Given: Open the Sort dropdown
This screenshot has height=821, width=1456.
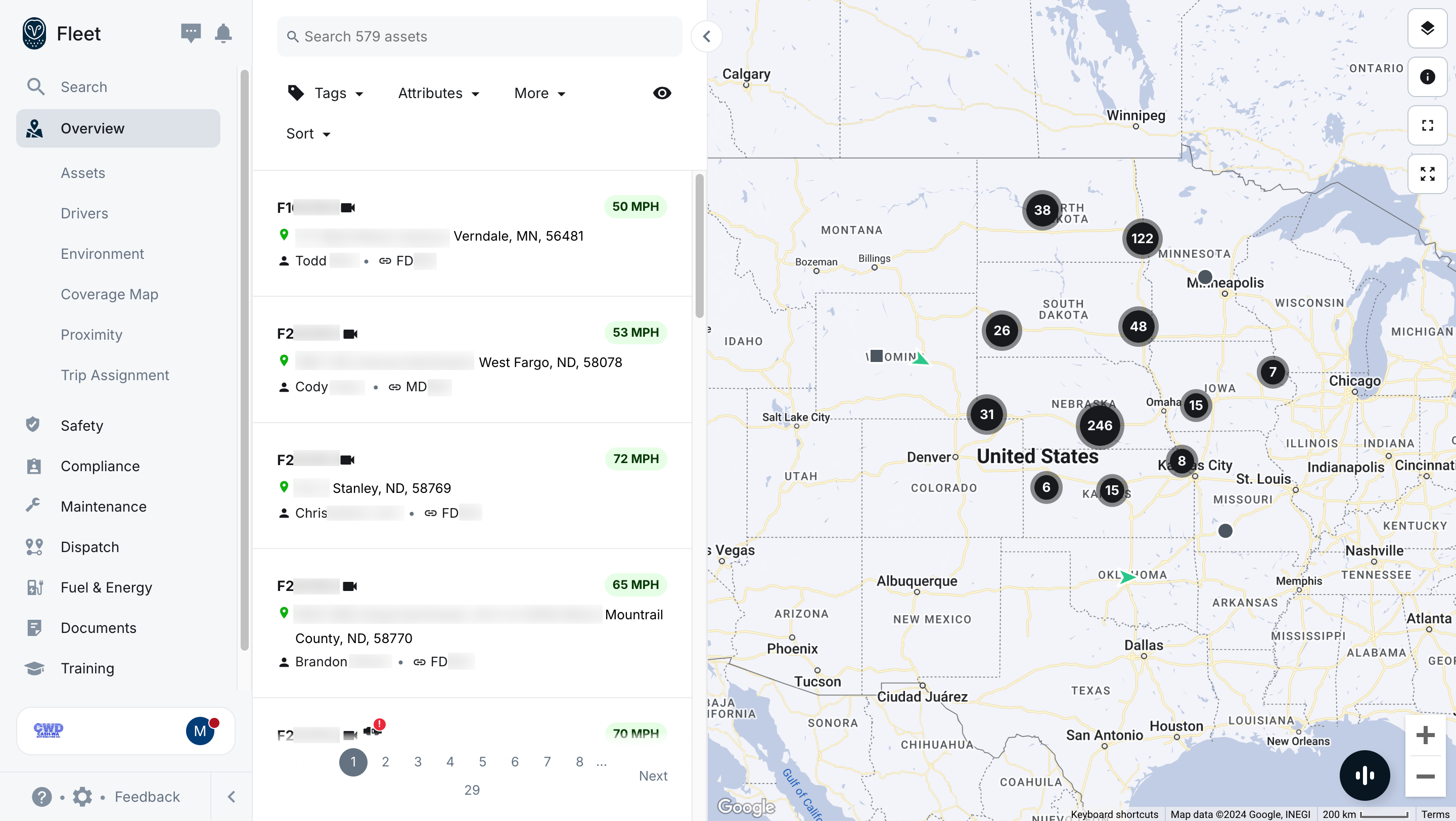Looking at the screenshot, I should click(x=308, y=133).
